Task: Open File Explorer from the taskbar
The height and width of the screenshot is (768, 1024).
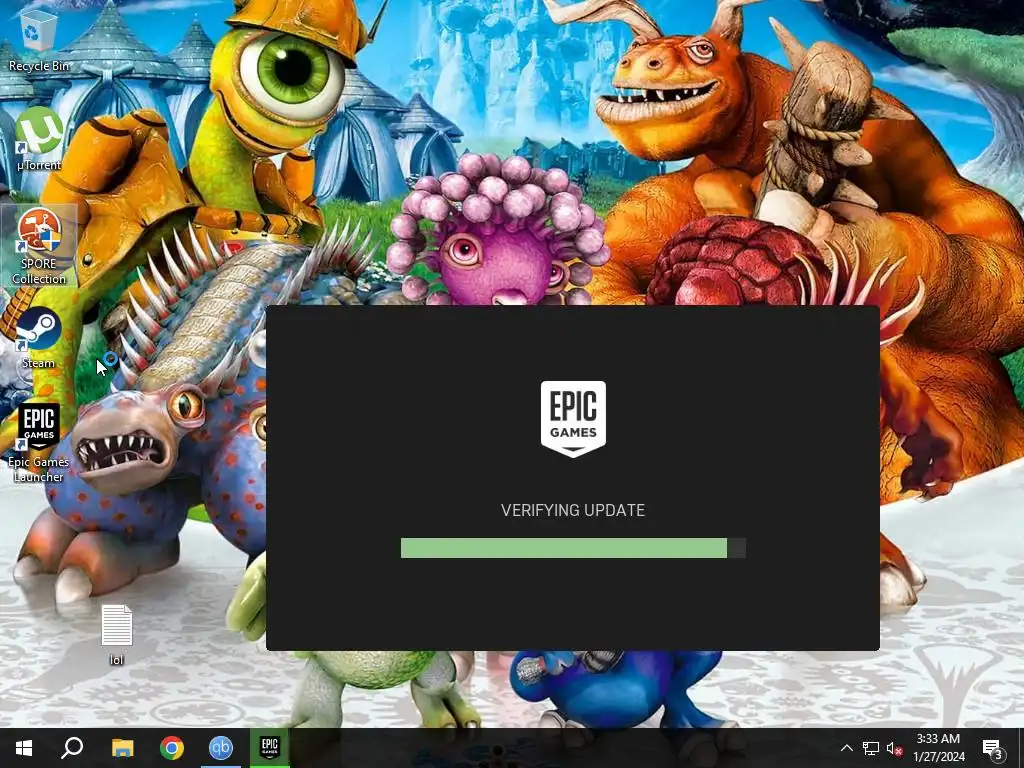Action: coord(122,748)
